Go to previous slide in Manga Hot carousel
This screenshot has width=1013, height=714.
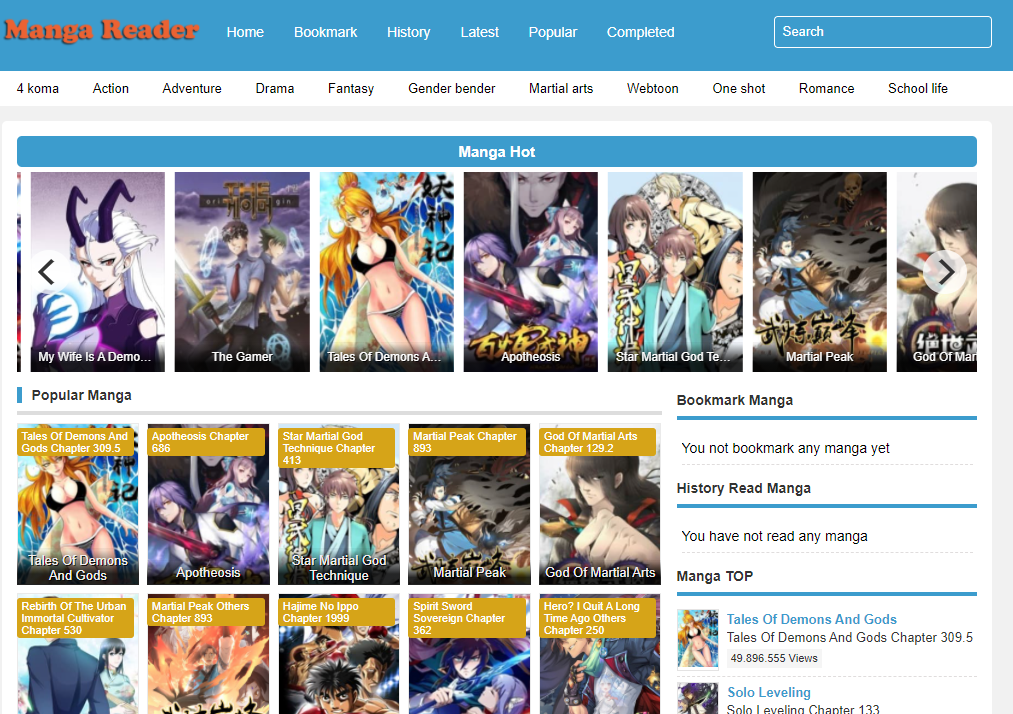tap(47, 272)
